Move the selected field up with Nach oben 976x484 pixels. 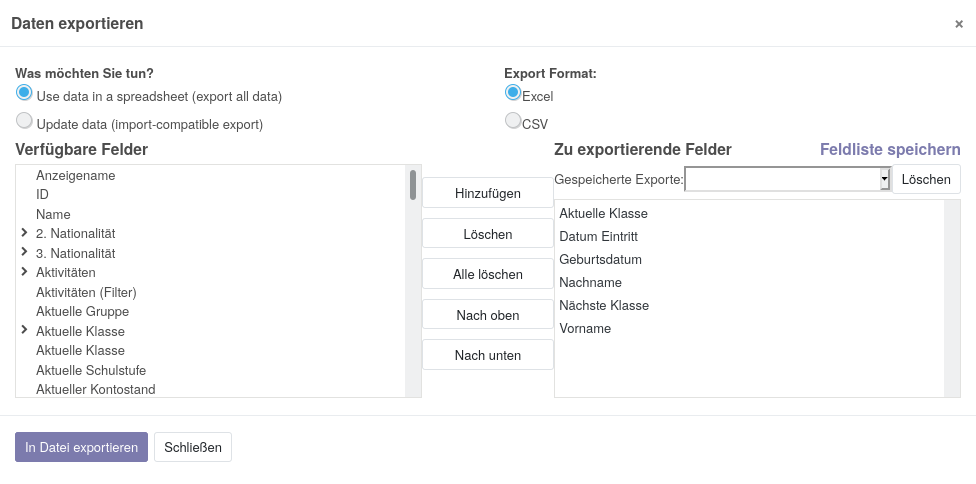[487, 315]
